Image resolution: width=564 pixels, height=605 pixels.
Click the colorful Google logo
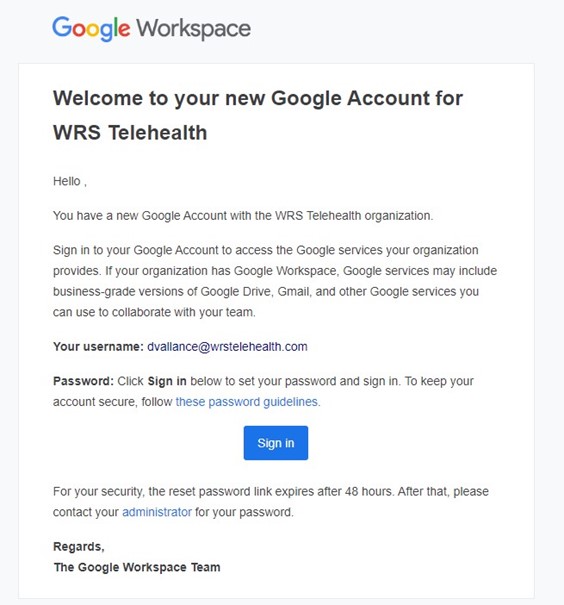coord(91,29)
